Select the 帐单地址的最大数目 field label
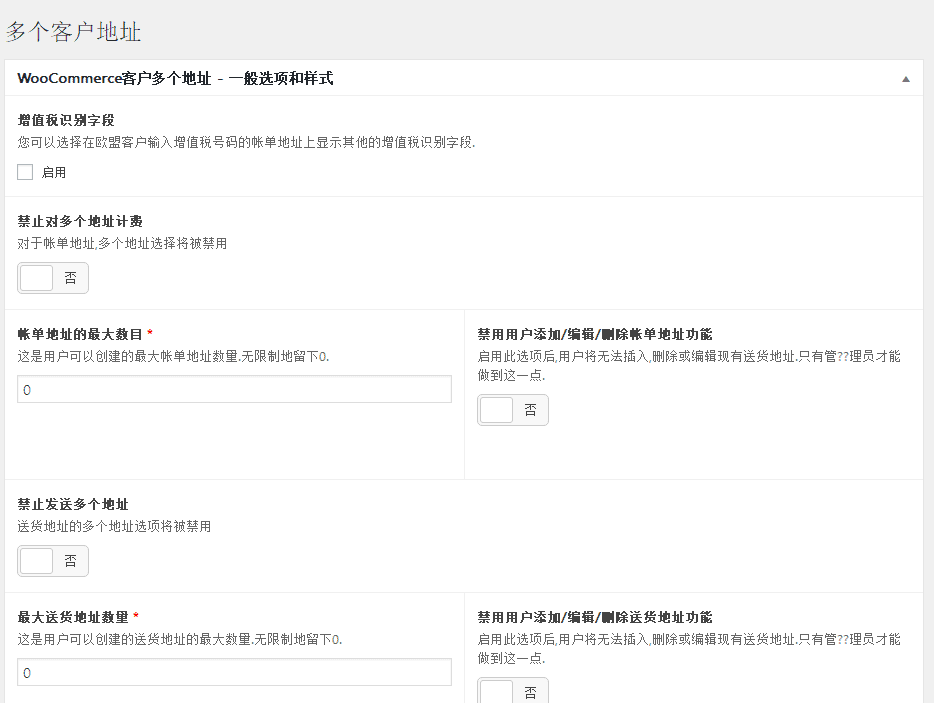This screenshot has height=703, width=934. [80, 334]
